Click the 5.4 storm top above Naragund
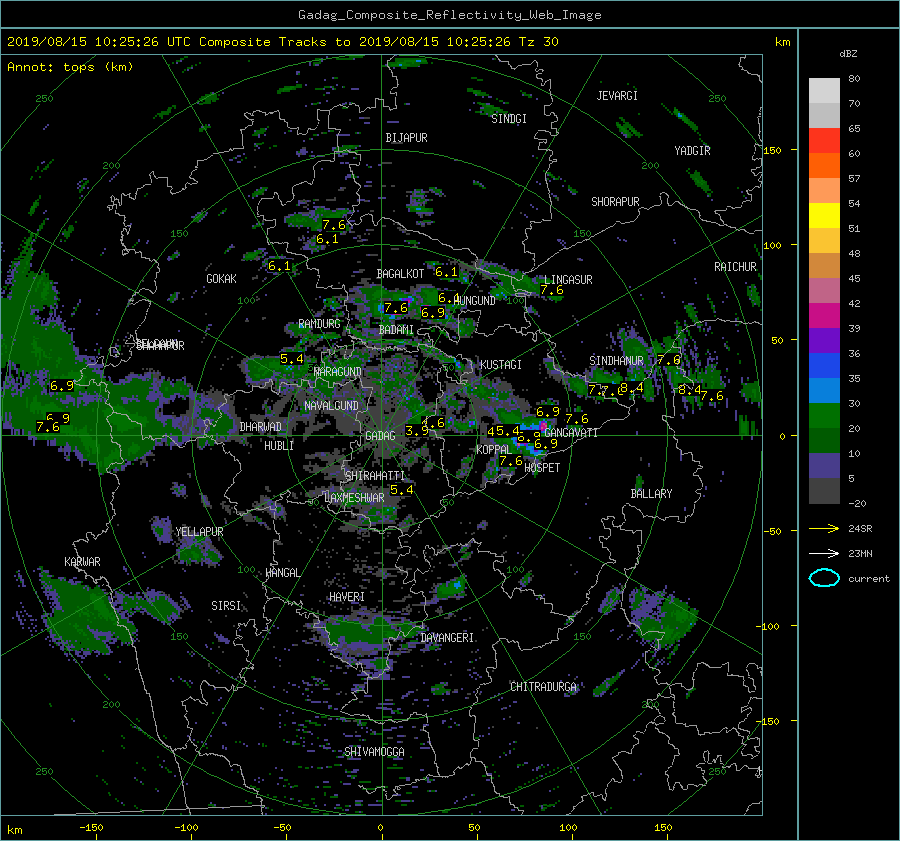 click(x=292, y=359)
